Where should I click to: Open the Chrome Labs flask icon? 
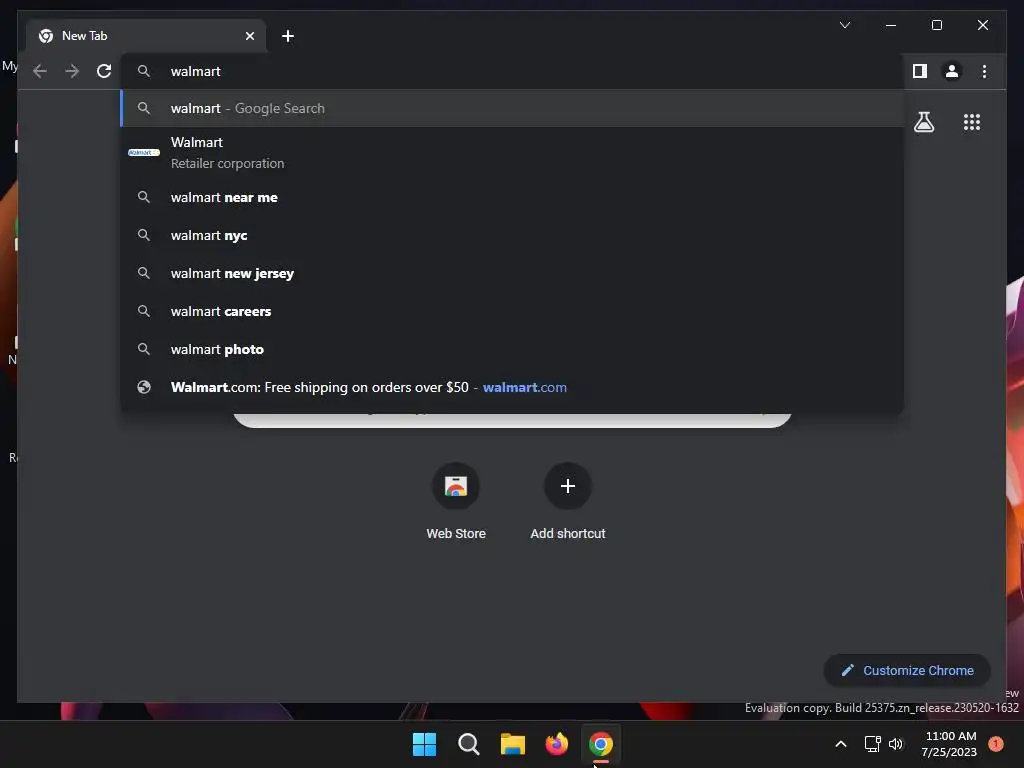click(x=923, y=122)
